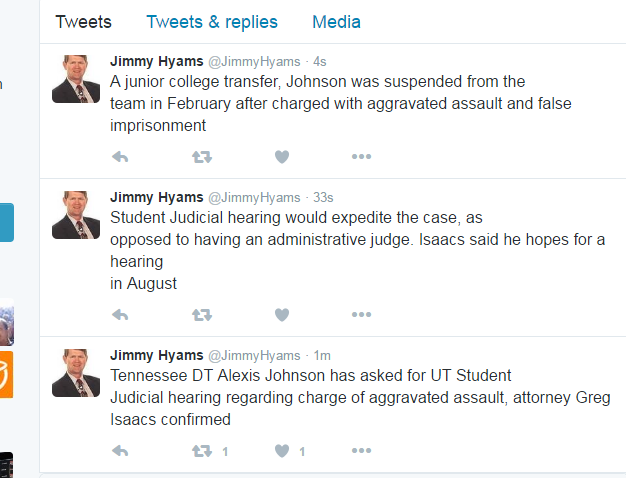The height and width of the screenshot is (478, 626).
Task: Open the 33s timestamp link
Action: point(323,197)
